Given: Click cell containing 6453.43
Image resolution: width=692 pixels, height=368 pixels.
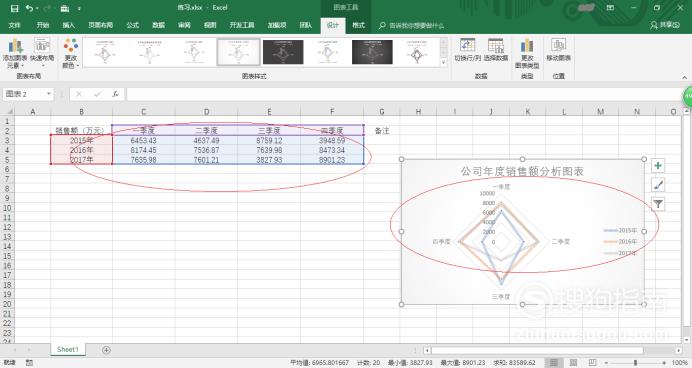Looking at the screenshot, I should coord(143,140).
